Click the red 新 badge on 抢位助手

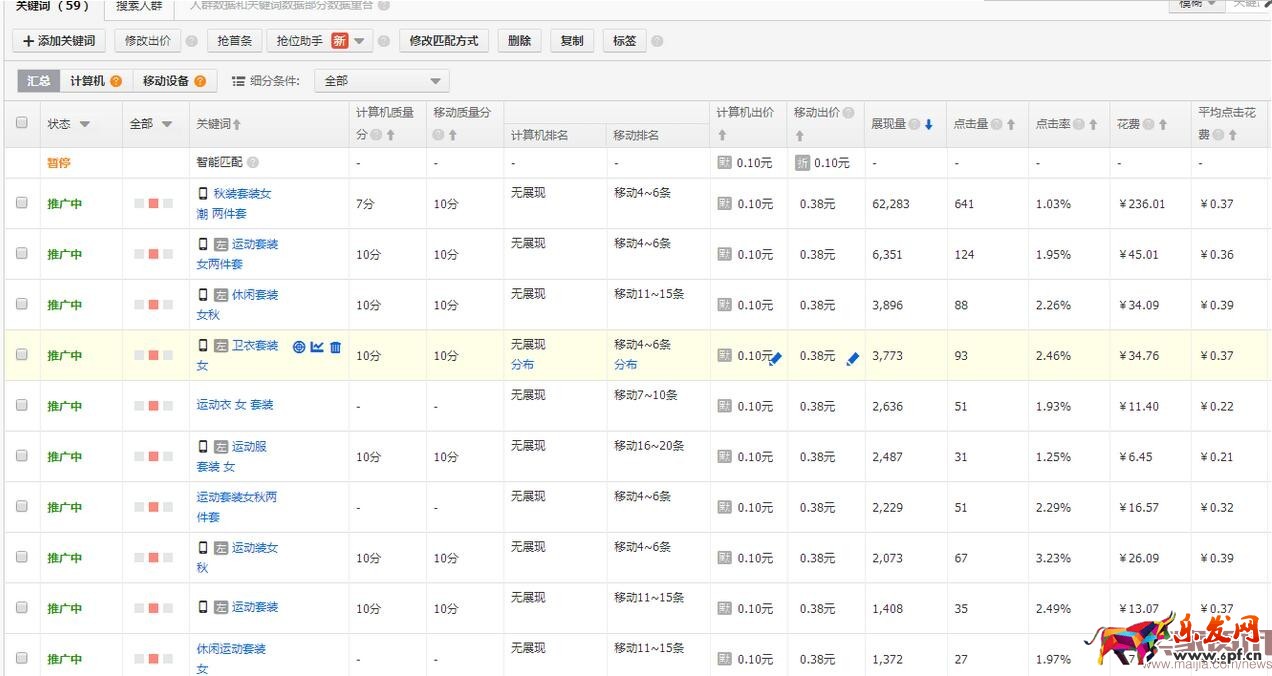pos(339,39)
